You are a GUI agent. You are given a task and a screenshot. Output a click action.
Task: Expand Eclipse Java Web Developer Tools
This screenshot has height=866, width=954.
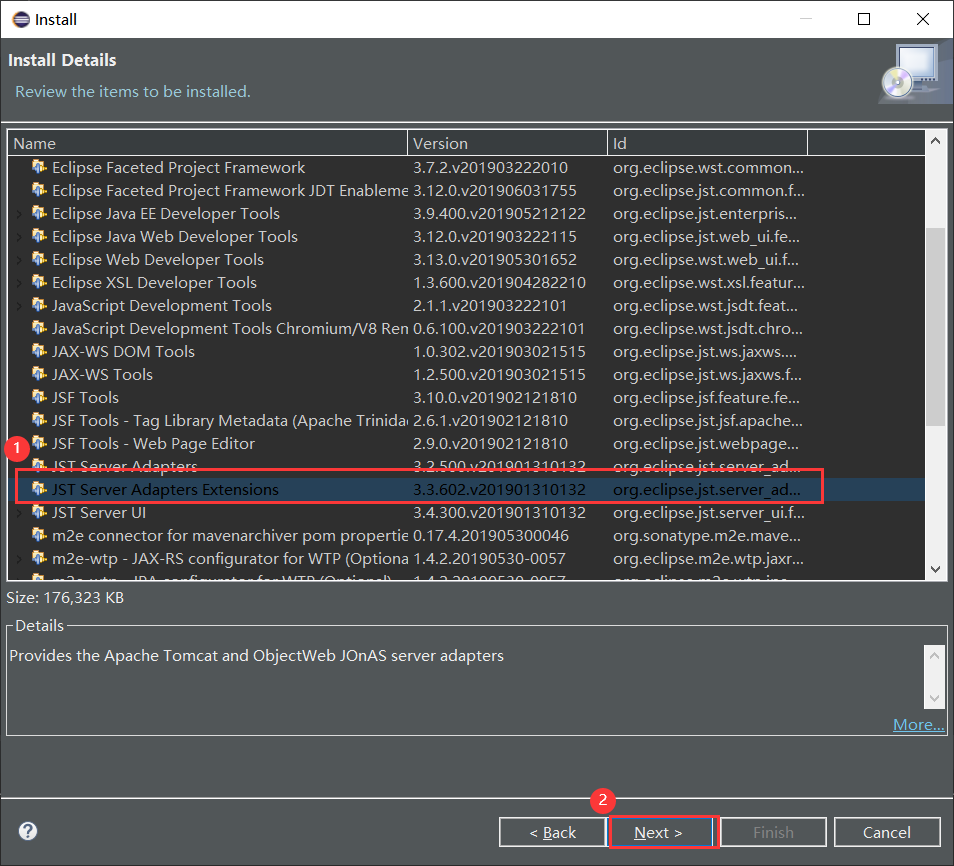[19, 237]
